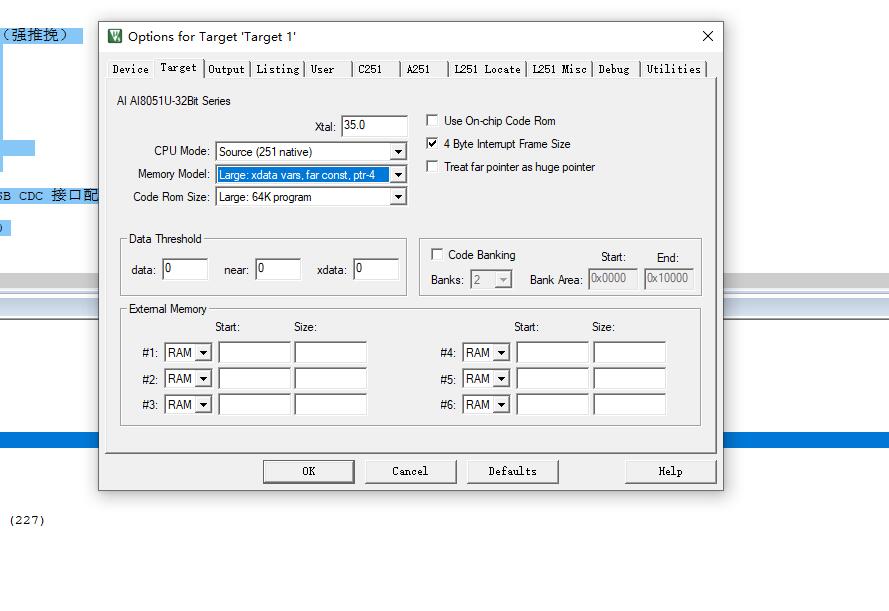Close the Options for Target dialog

[x=708, y=36]
